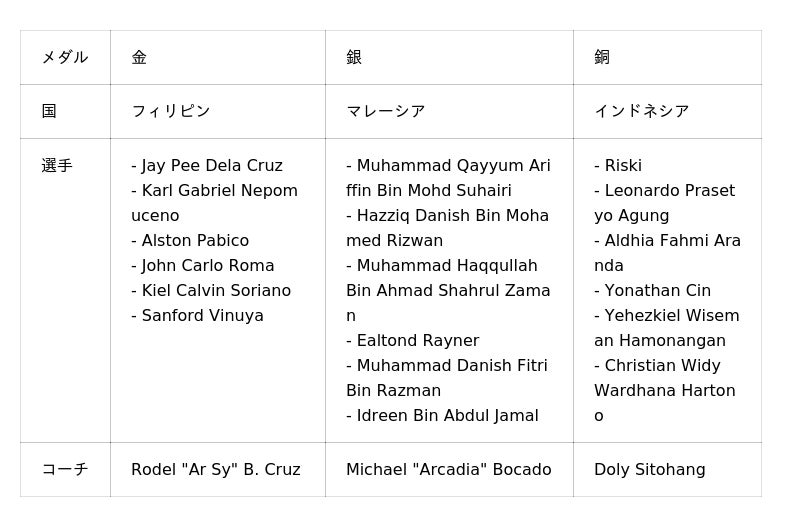800x527 pixels.
Task: Click the 国 row label
Action: coord(49,112)
